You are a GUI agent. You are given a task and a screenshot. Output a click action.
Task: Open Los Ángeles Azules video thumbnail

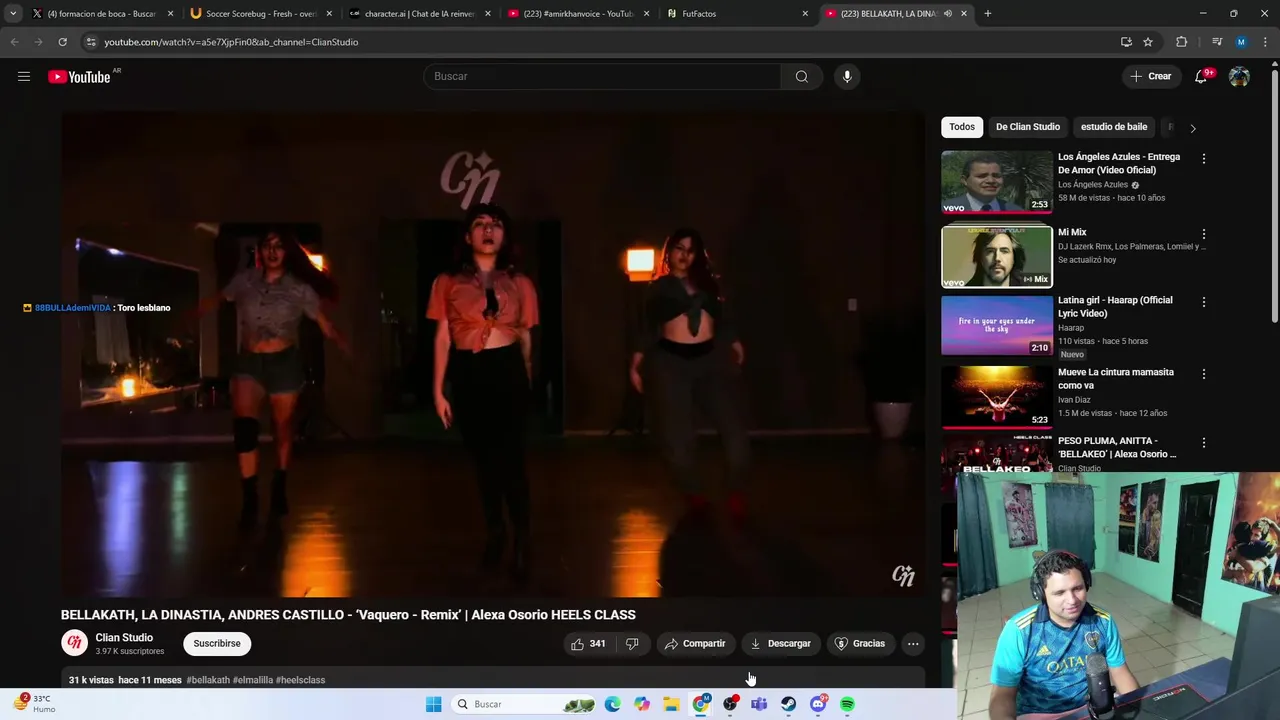click(x=997, y=182)
